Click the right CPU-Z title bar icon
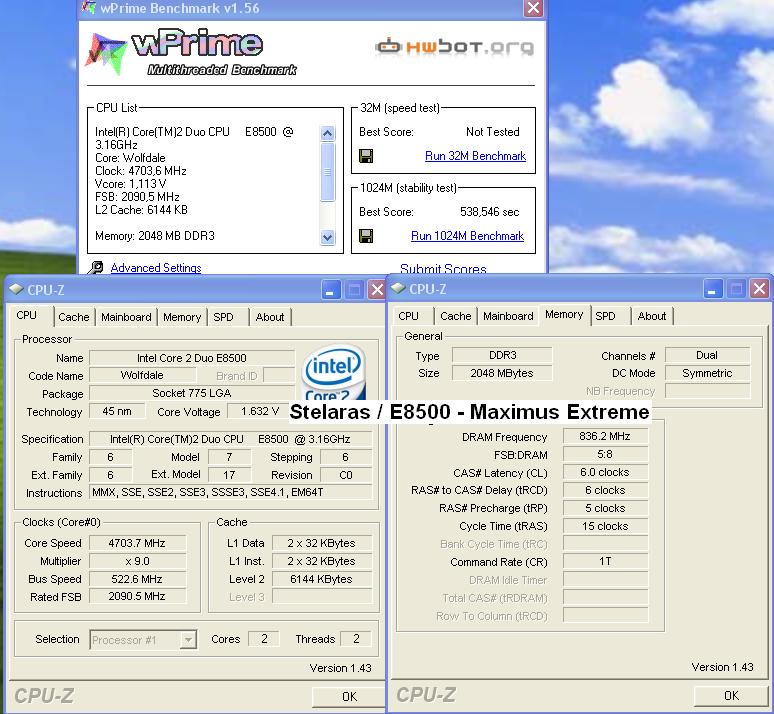This screenshot has width=774, height=714. [x=398, y=288]
